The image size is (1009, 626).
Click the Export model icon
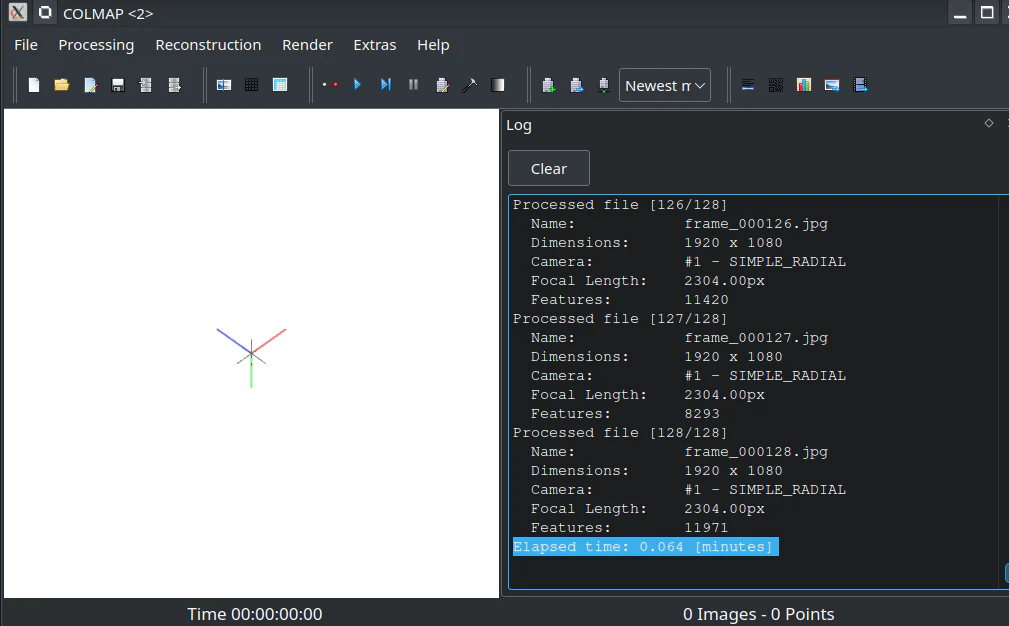click(x=174, y=85)
